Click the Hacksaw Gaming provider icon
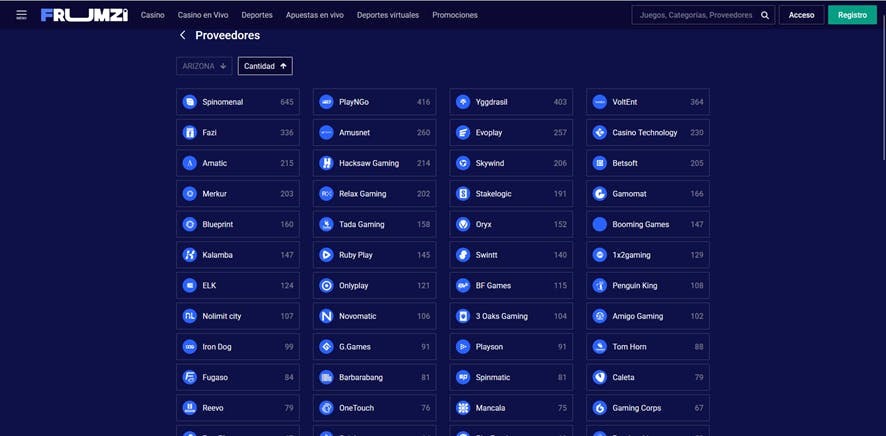This screenshot has height=436, width=886. point(326,163)
